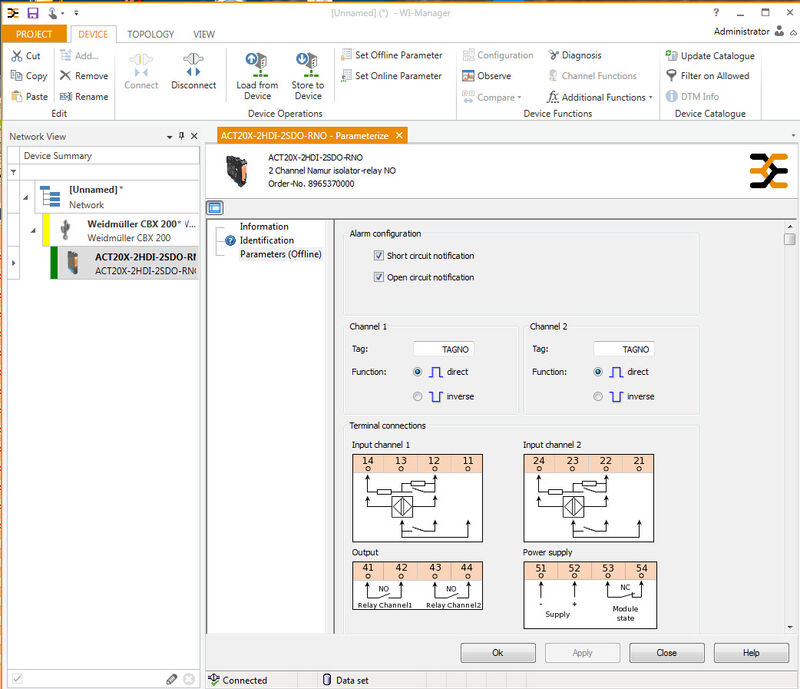This screenshot has height=689, width=800.
Task: Select inverse function for Channel 1
Action: (x=418, y=396)
